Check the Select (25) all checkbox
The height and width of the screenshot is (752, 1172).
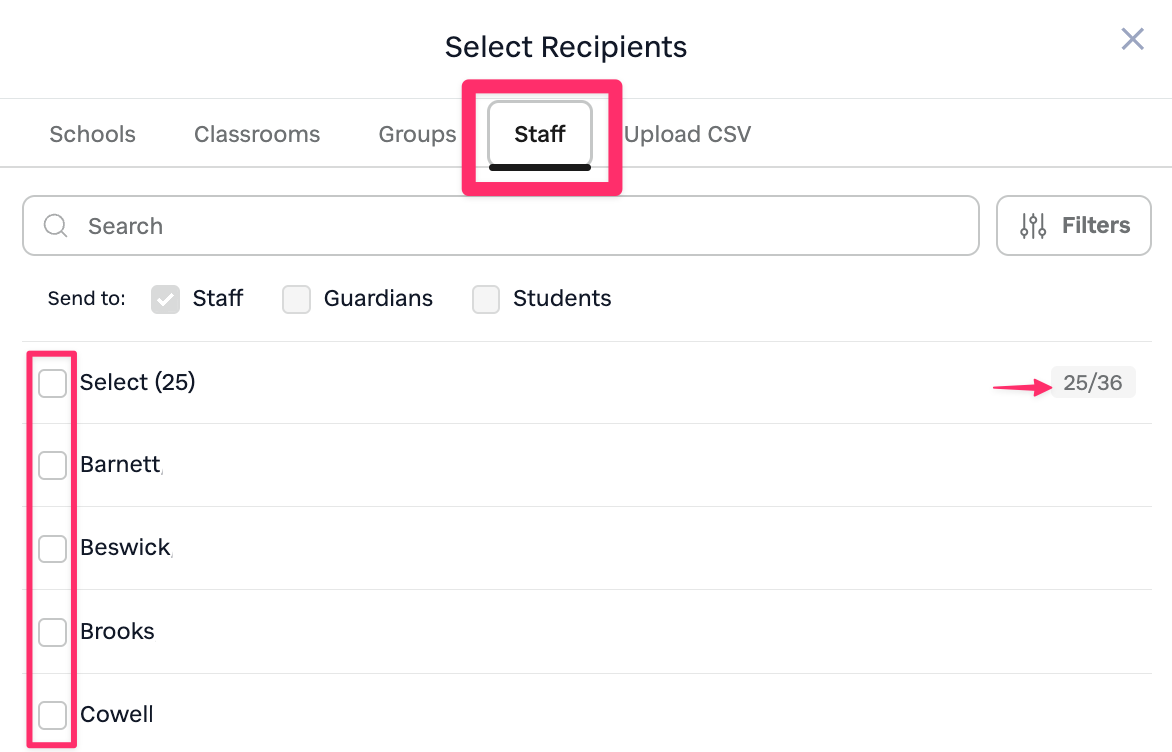tap(53, 383)
